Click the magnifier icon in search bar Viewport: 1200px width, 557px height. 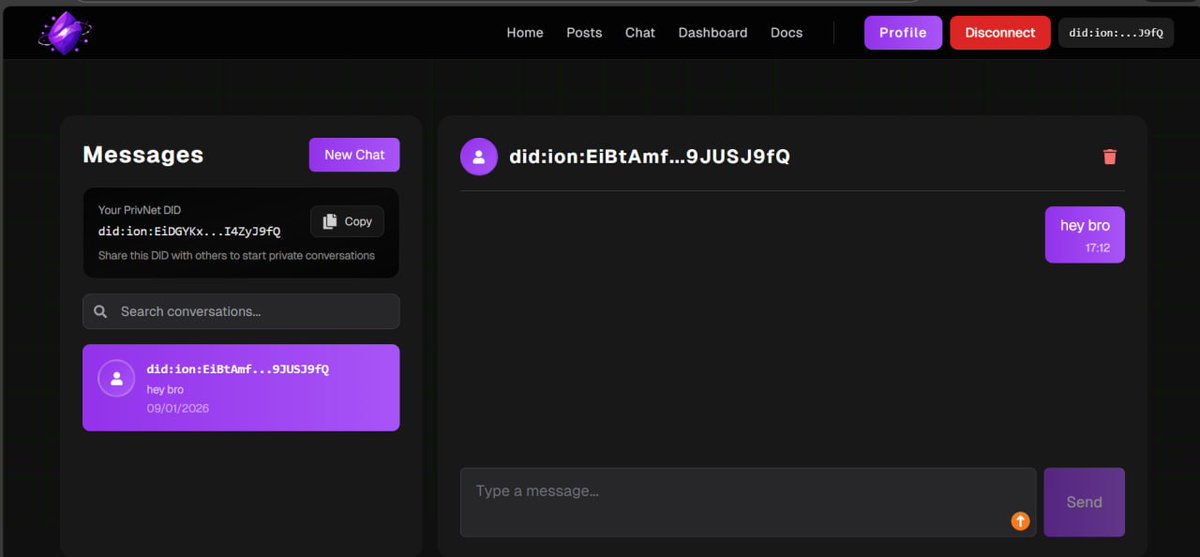(x=100, y=311)
